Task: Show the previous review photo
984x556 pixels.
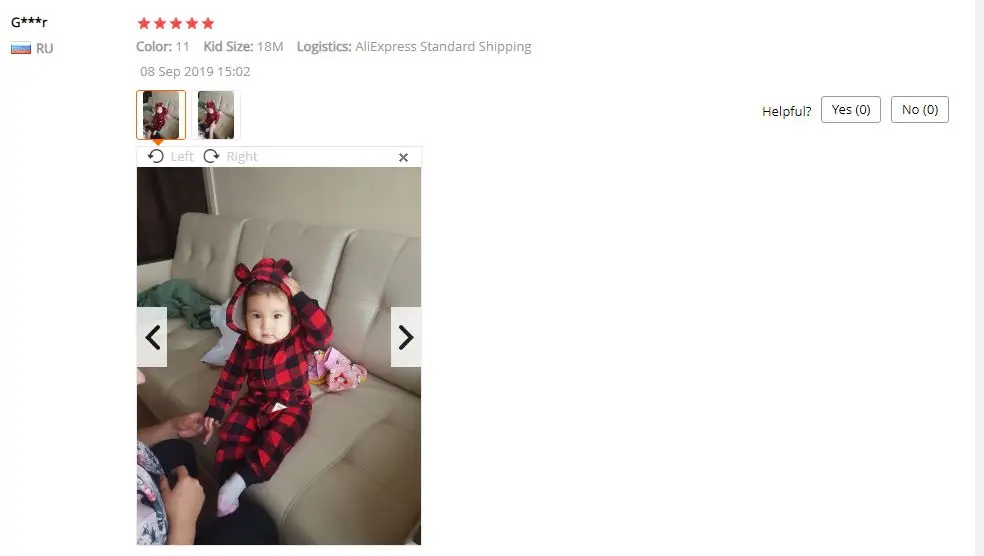Action: pos(152,338)
